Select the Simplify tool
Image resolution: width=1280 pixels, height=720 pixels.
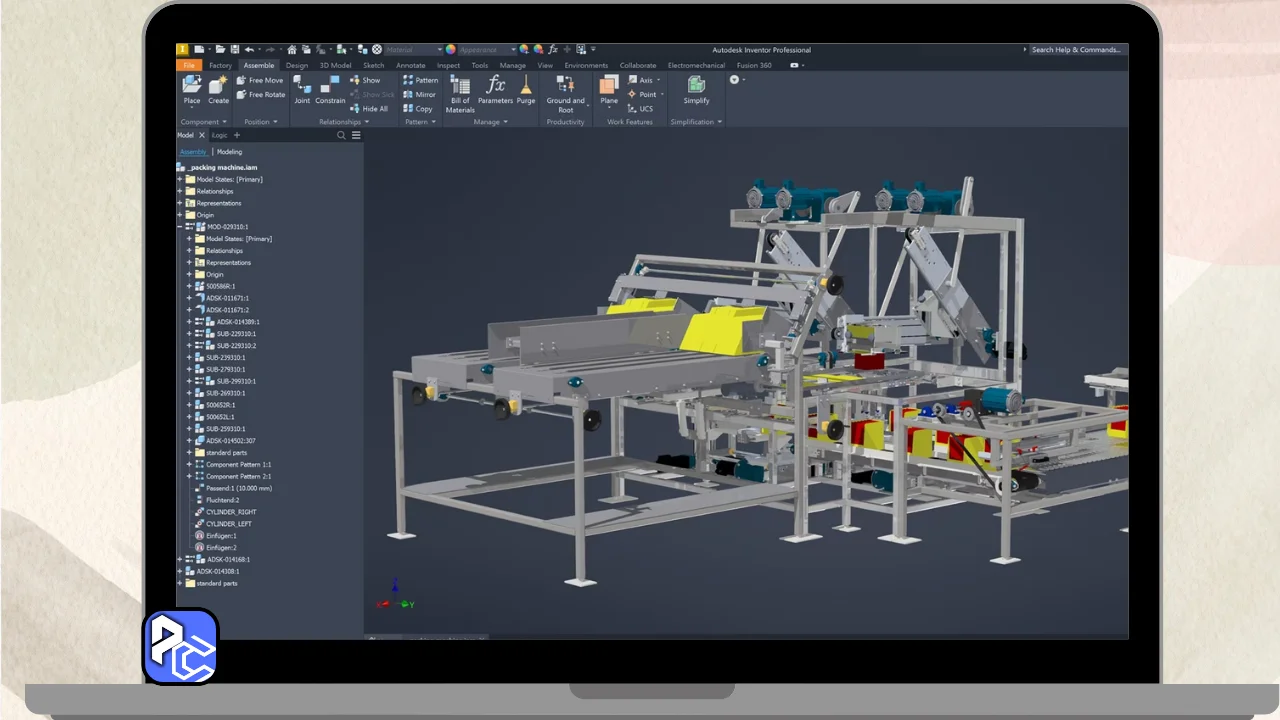696,85
